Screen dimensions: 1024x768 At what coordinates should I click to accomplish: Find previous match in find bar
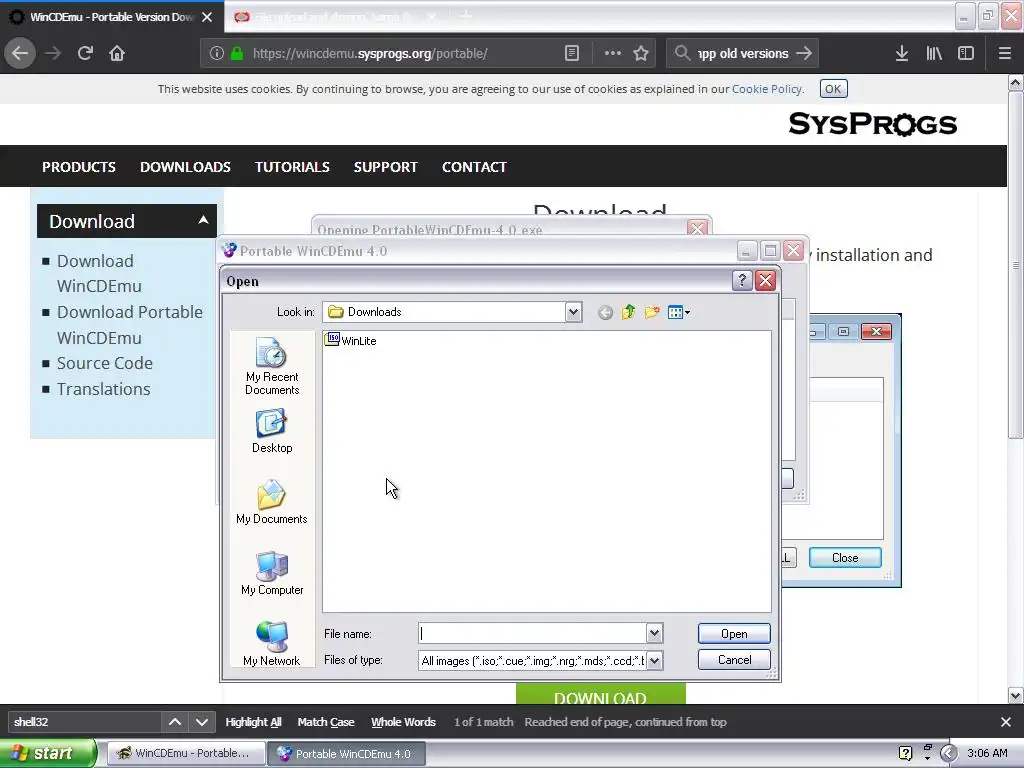175,722
